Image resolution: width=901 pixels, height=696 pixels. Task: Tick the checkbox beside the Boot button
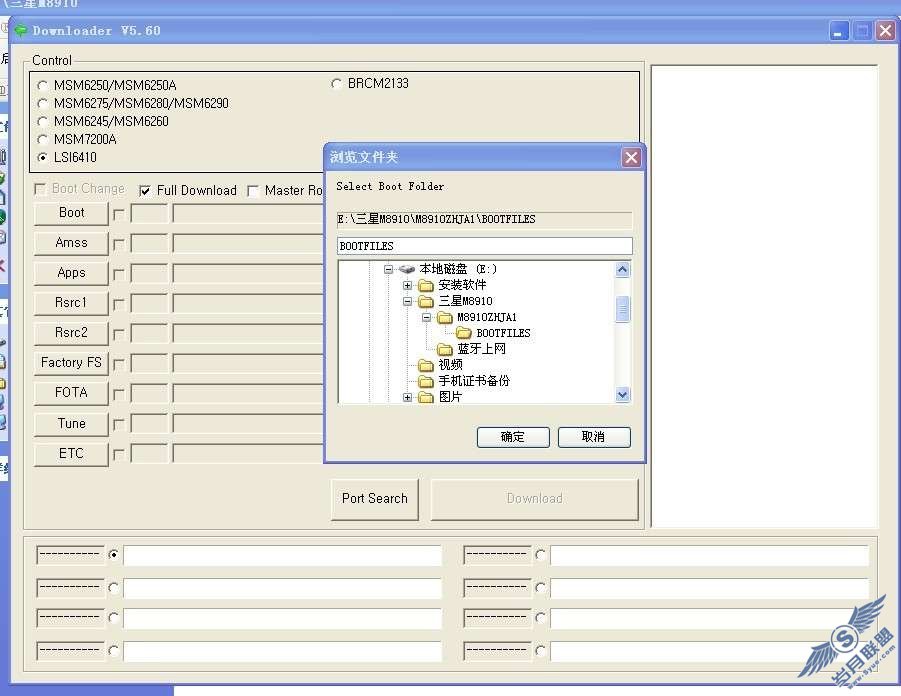pos(118,214)
